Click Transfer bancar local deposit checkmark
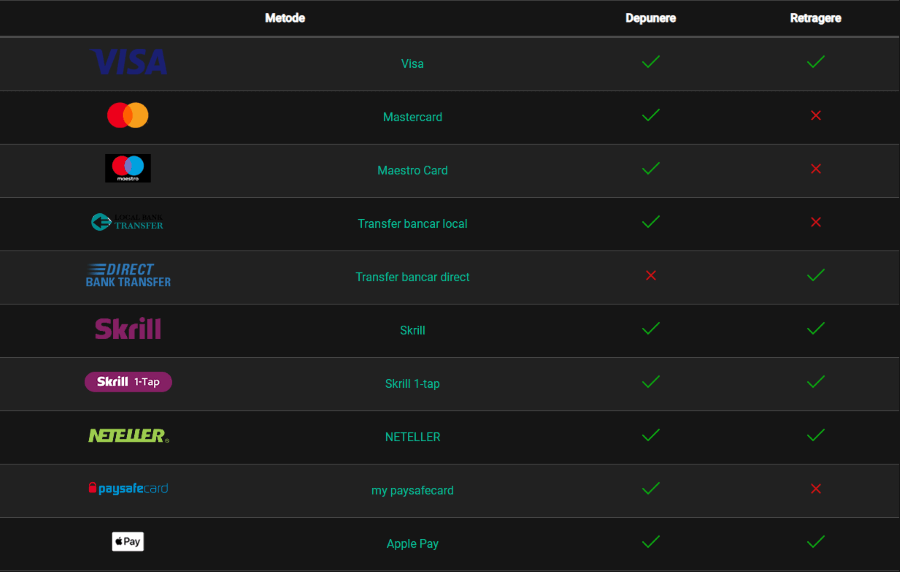Screen dimensions: 900x572 coord(651,222)
